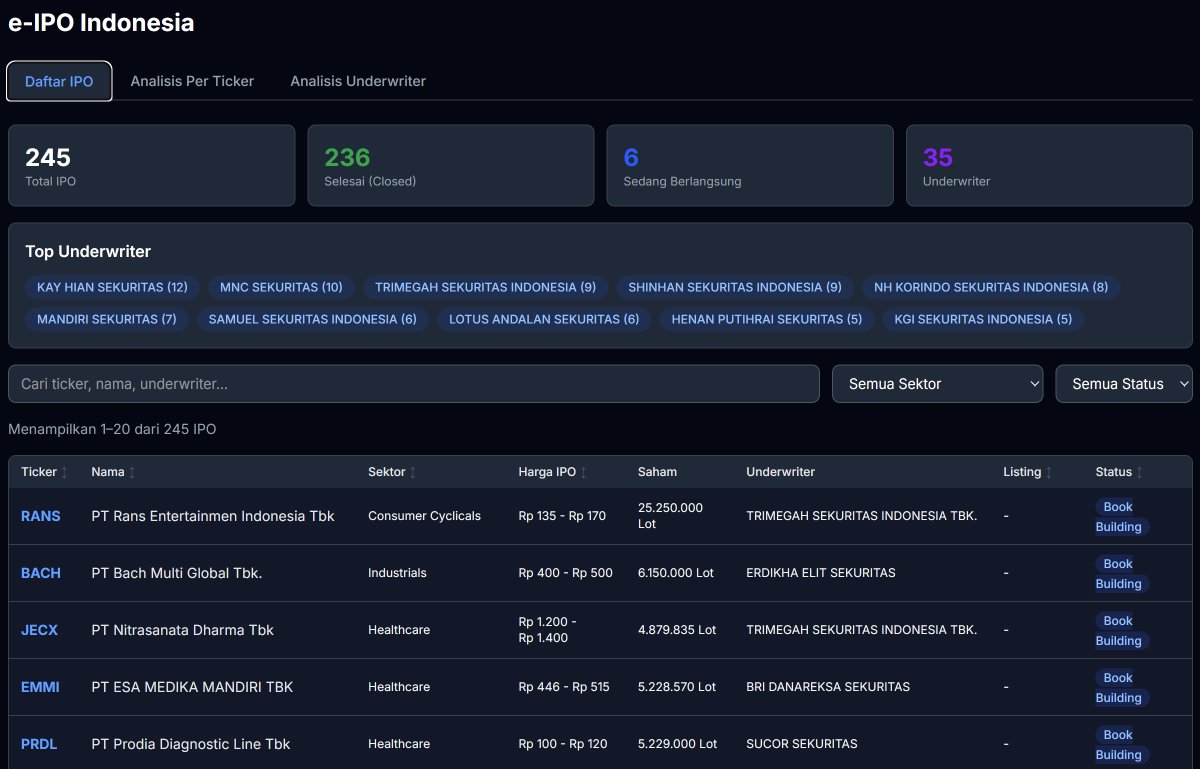The image size is (1200, 769).
Task: Click PT Nitrasanata Dharma Tbk name
Action: (x=182, y=630)
